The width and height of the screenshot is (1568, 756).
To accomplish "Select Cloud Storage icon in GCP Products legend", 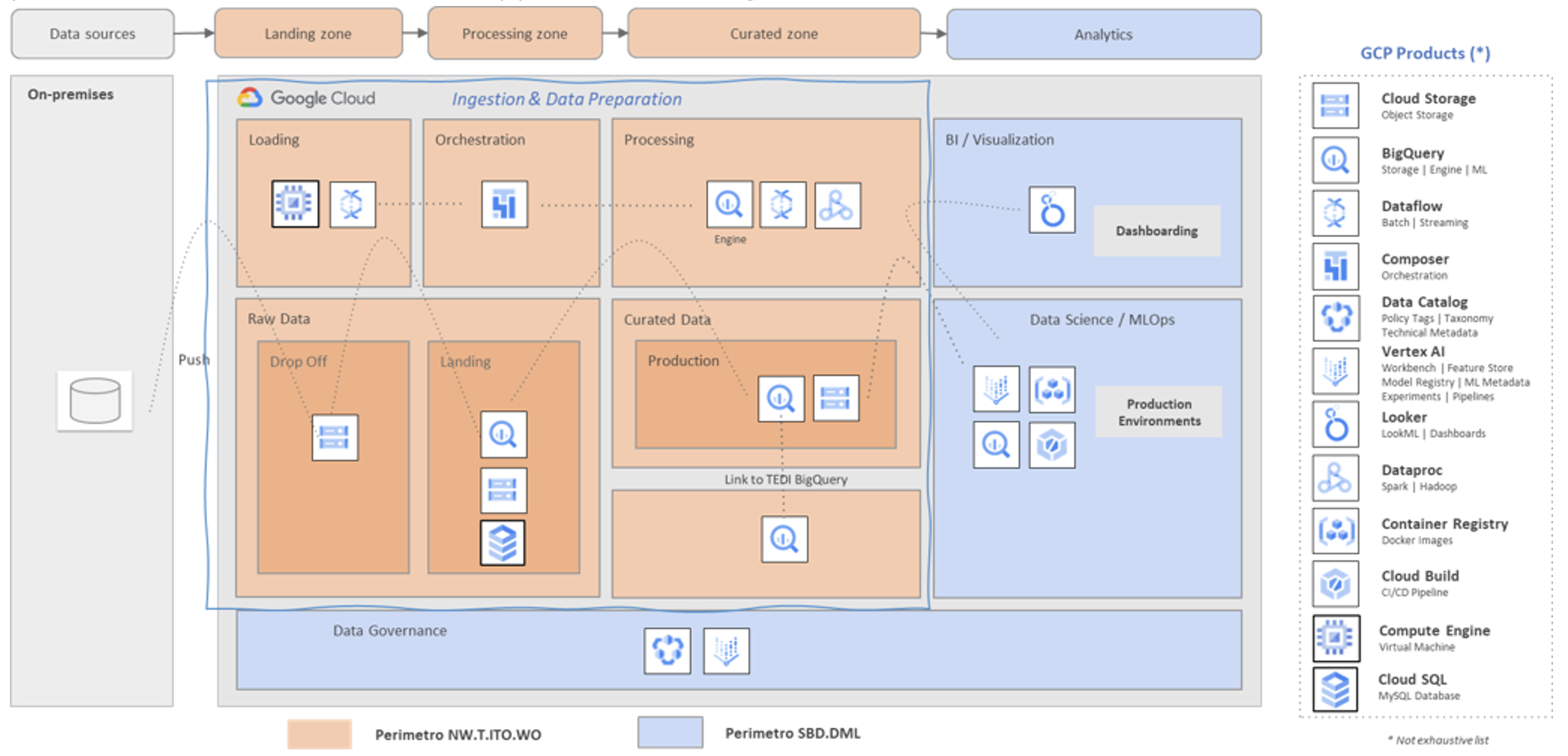I will coord(1335,106).
